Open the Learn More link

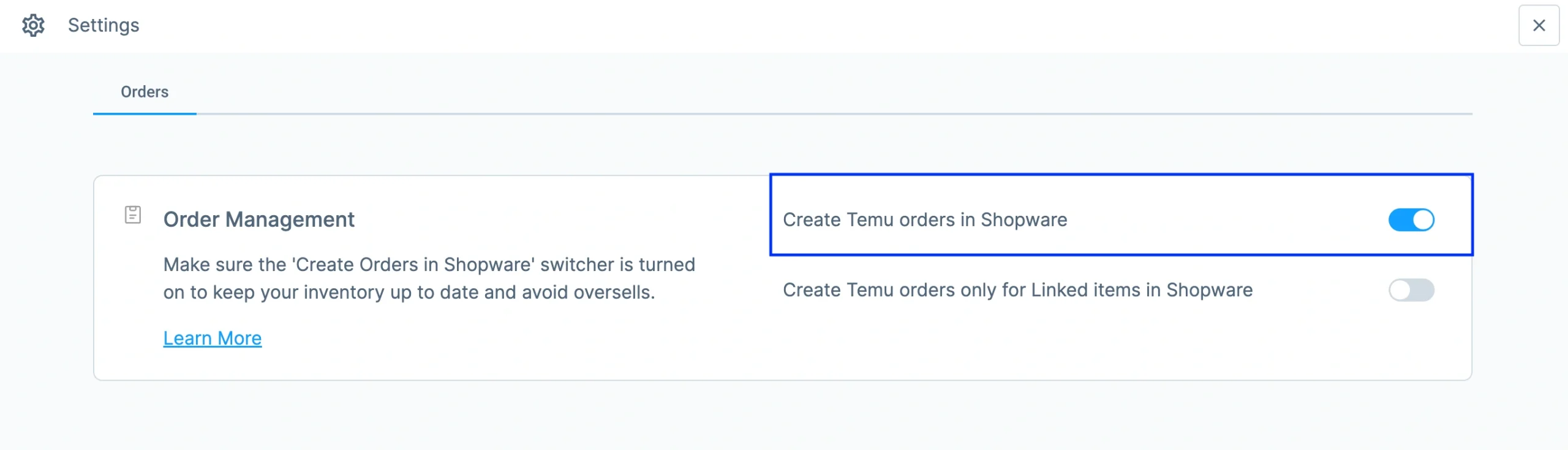click(x=211, y=338)
